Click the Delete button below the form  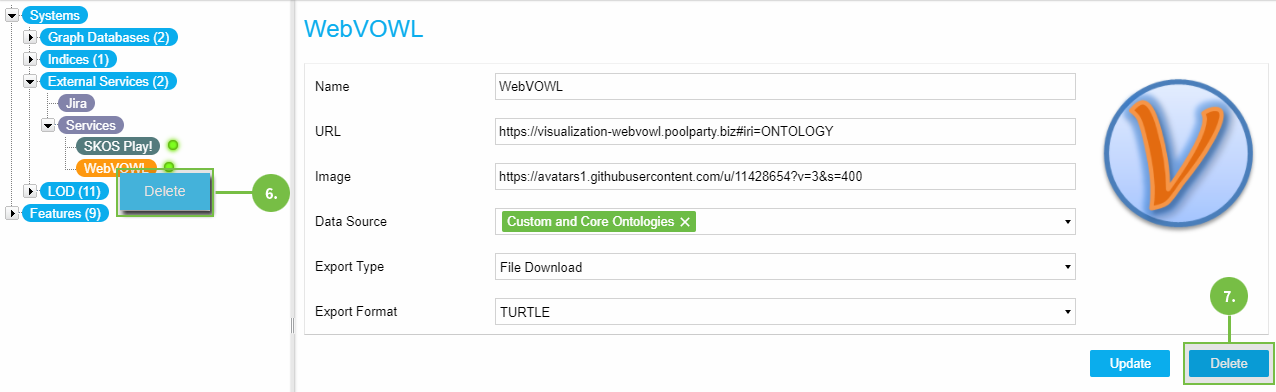1229,364
